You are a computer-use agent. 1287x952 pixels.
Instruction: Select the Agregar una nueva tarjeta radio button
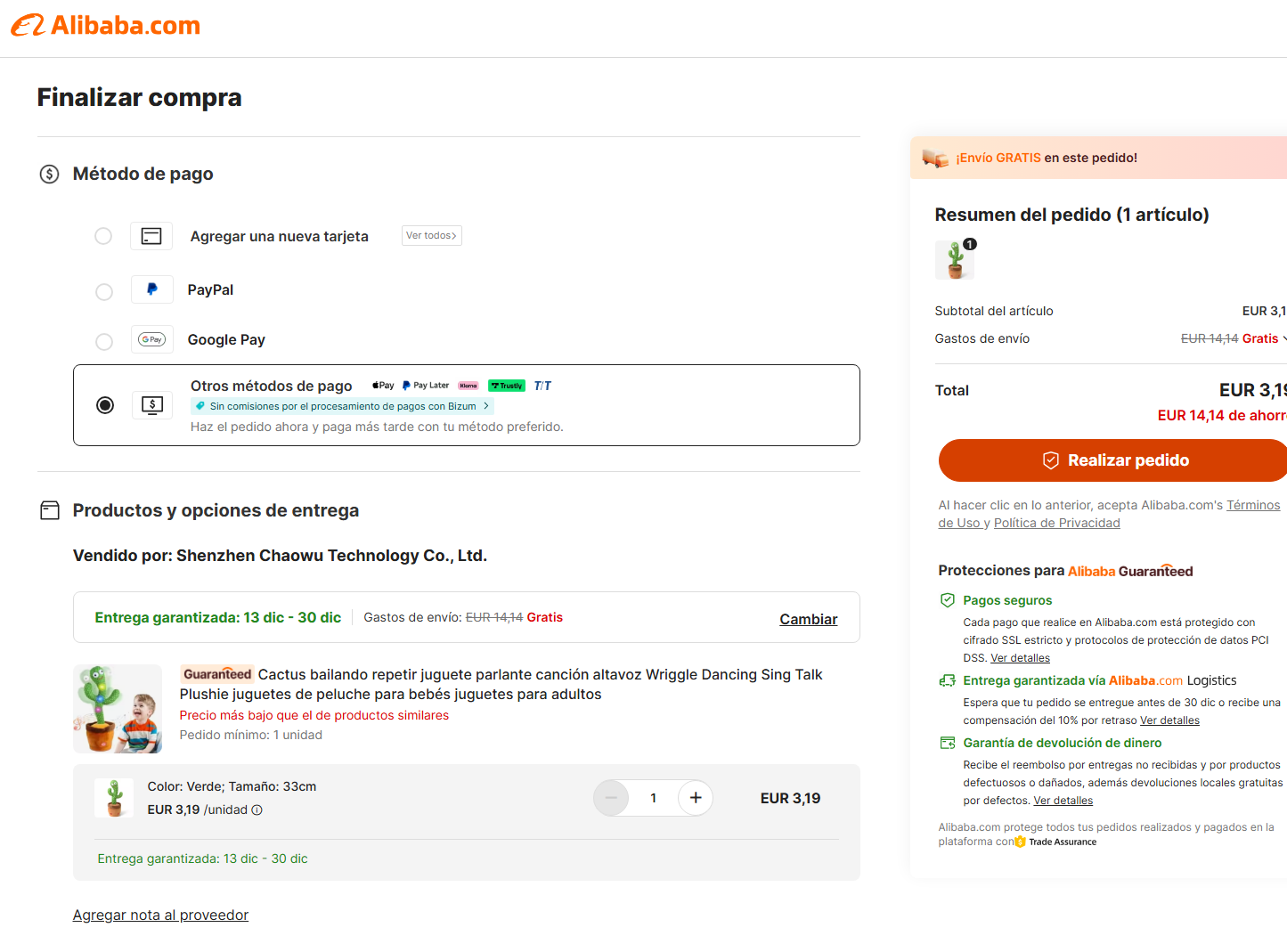coord(103,236)
